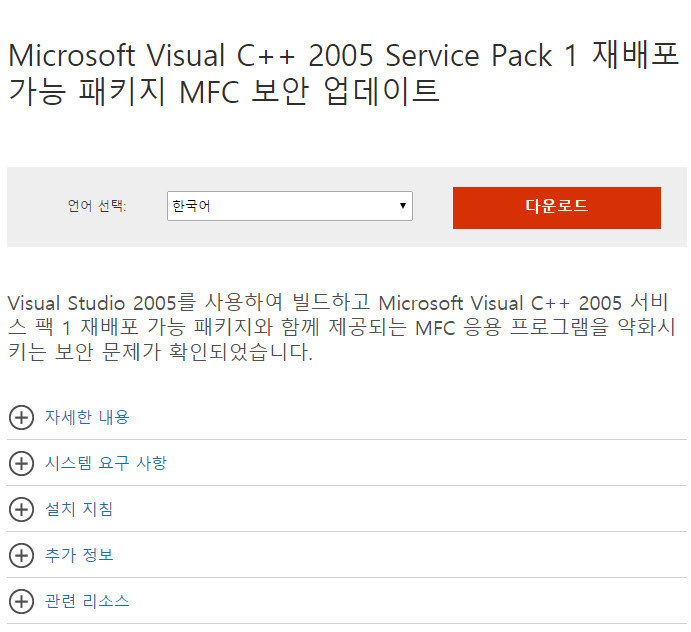This screenshot has height=632, width=691.
Task: Click empty gray area left of 언어 선택
Action: click(35, 207)
